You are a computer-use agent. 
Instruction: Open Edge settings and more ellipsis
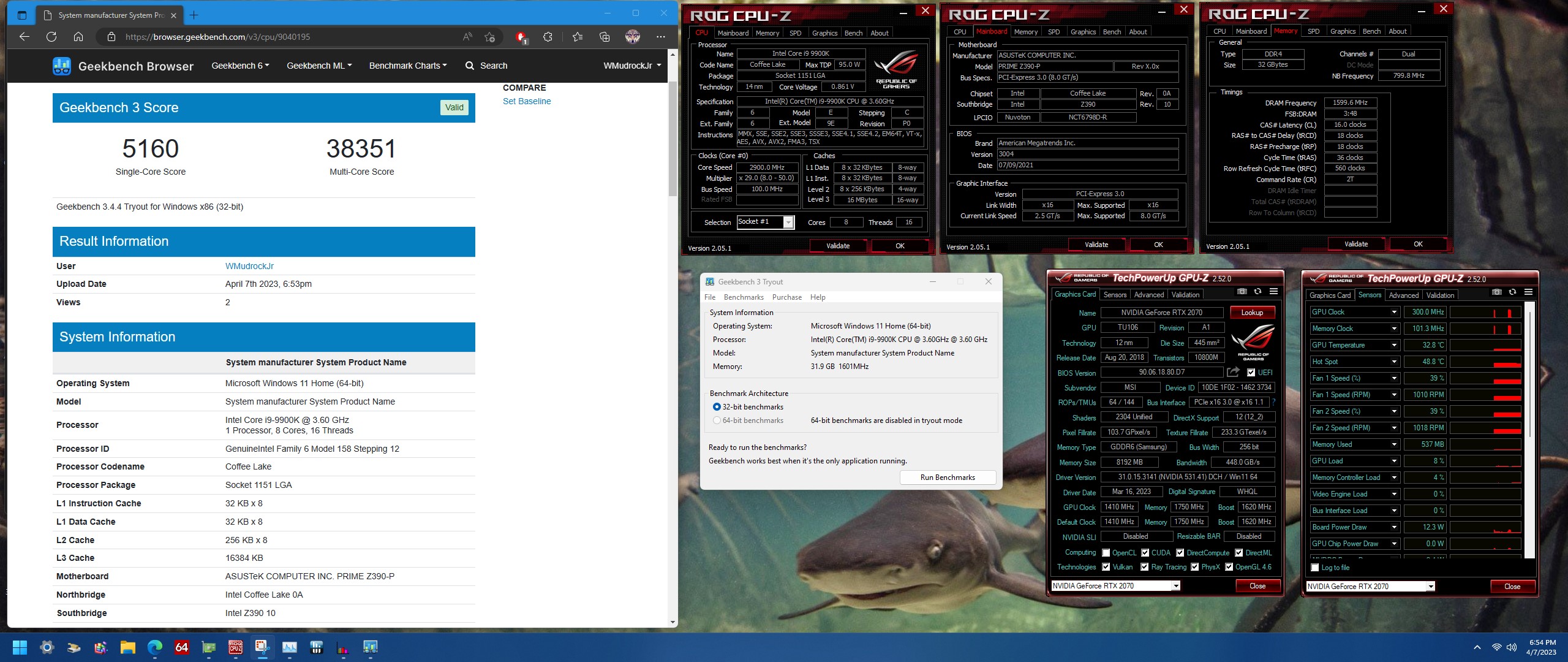pos(660,37)
